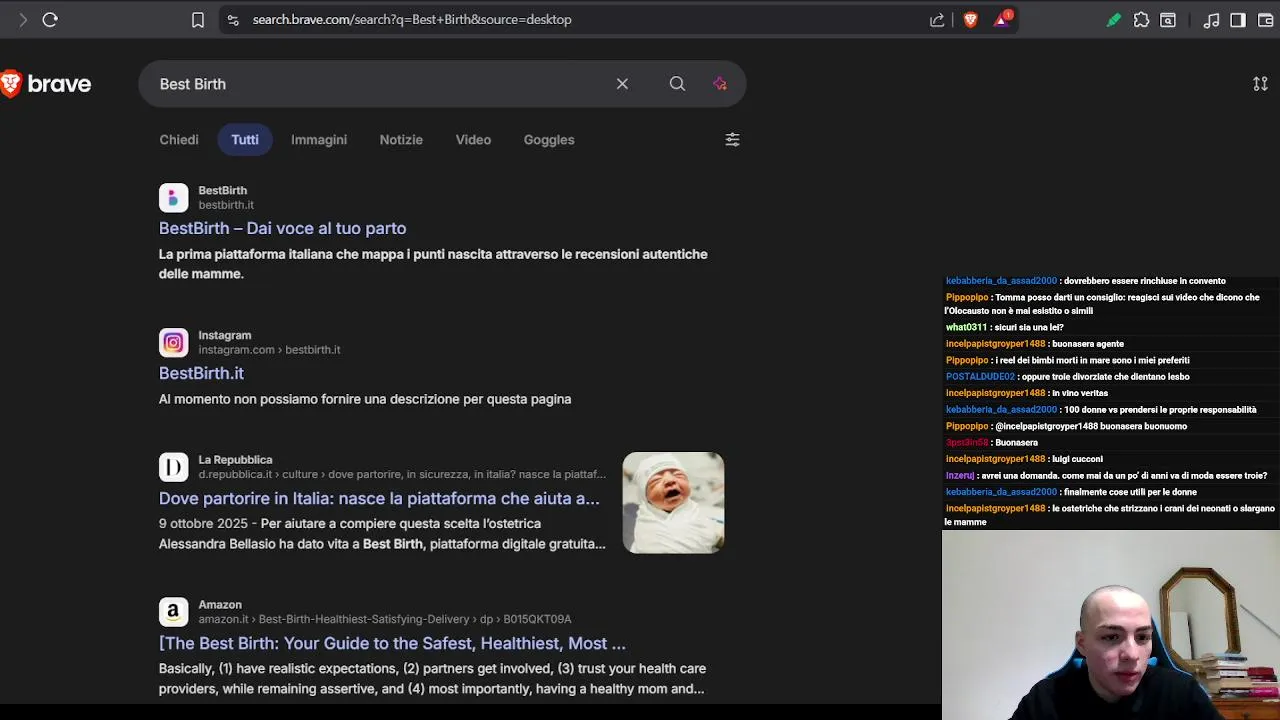This screenshot has height=720, width=1280.
Task: Click the streamer webcam overlay
Action: [x=1111, y=625]
